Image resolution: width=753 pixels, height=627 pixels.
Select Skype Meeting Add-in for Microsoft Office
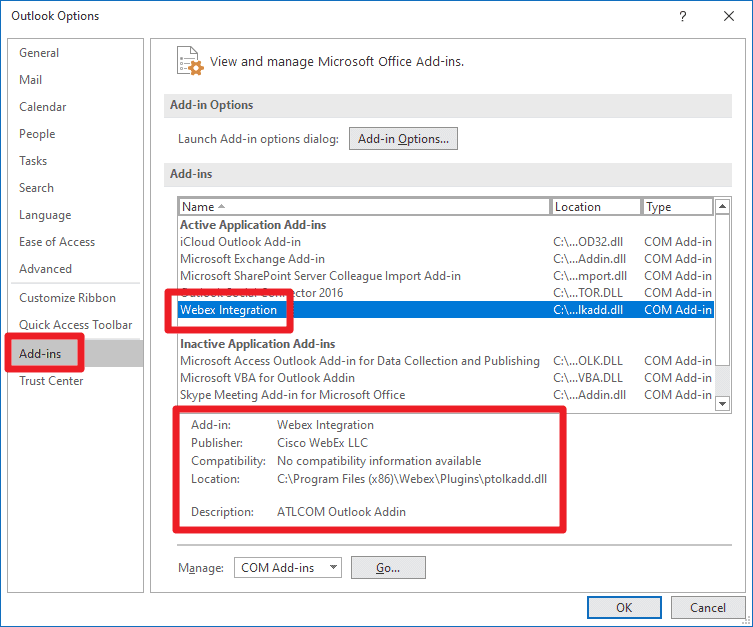pos(446,395)
